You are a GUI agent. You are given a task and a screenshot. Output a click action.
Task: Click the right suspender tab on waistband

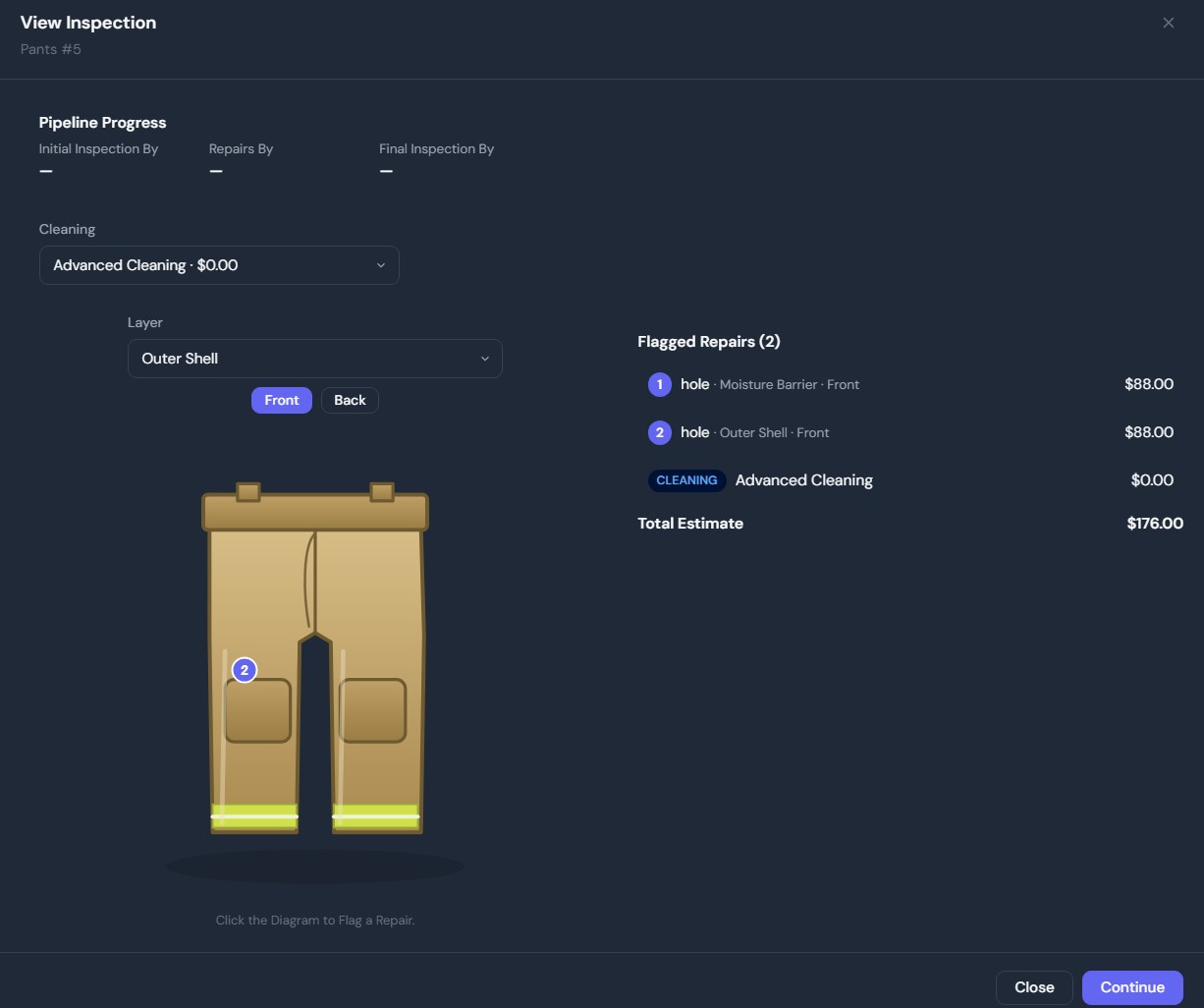tap(382, 491)
